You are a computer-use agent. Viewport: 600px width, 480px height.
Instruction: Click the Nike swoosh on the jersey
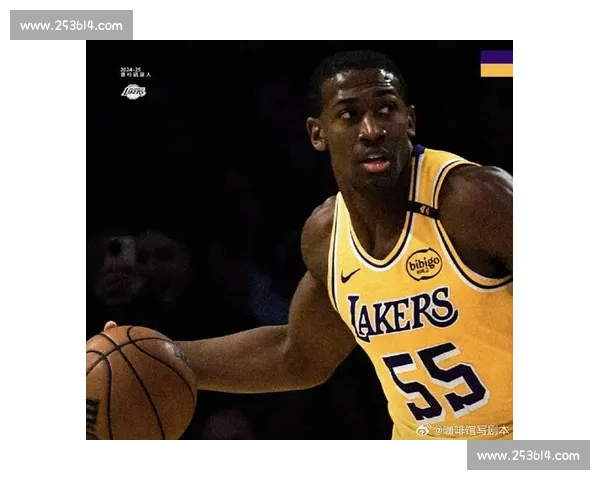click(349, 274)
